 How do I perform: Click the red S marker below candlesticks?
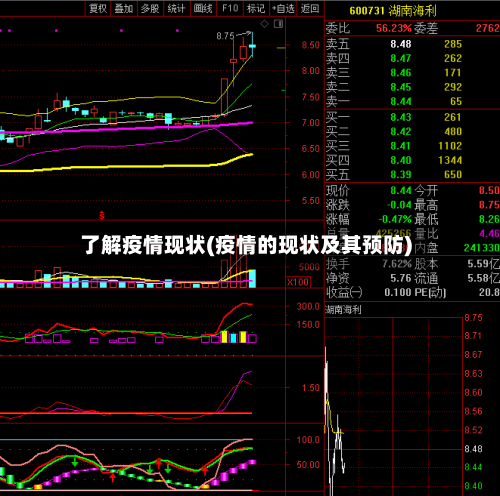(x=102, y=216)
